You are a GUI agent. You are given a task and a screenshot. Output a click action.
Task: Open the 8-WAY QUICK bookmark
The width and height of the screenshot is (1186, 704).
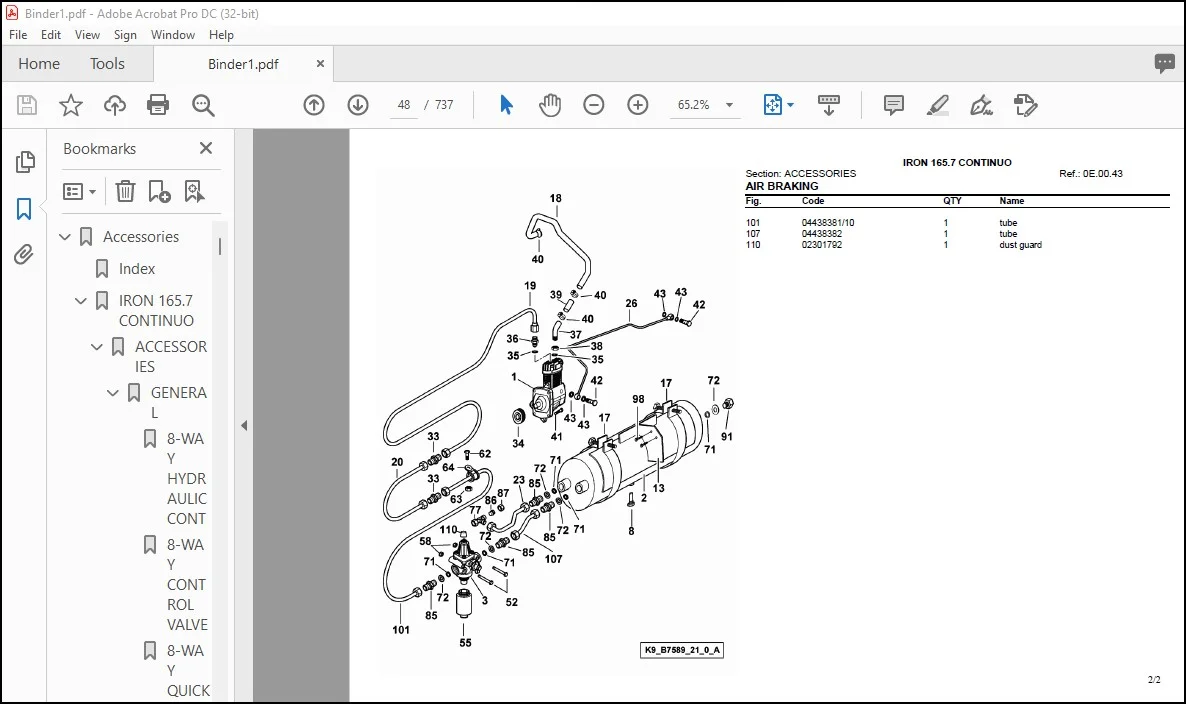tap(188, 671)
